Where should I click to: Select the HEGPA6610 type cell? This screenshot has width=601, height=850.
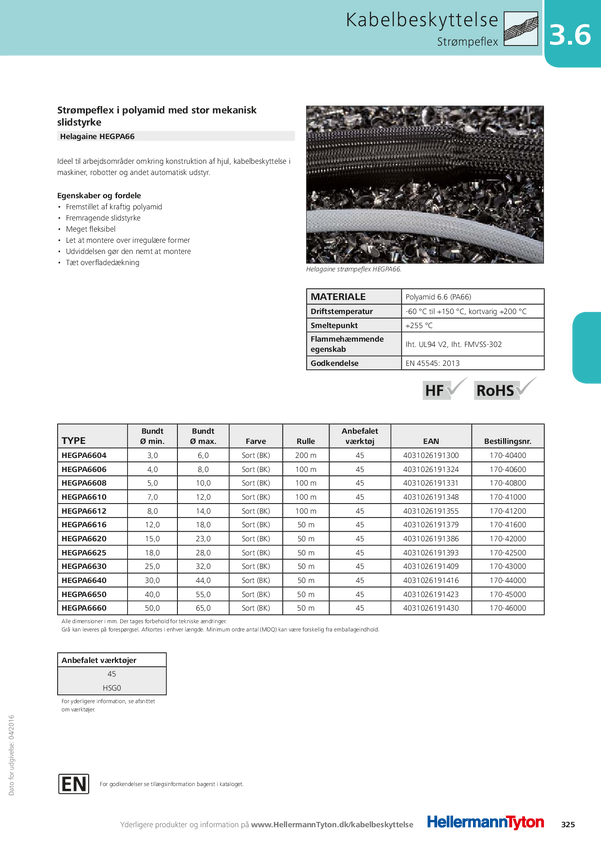click(x=92, y=497)
